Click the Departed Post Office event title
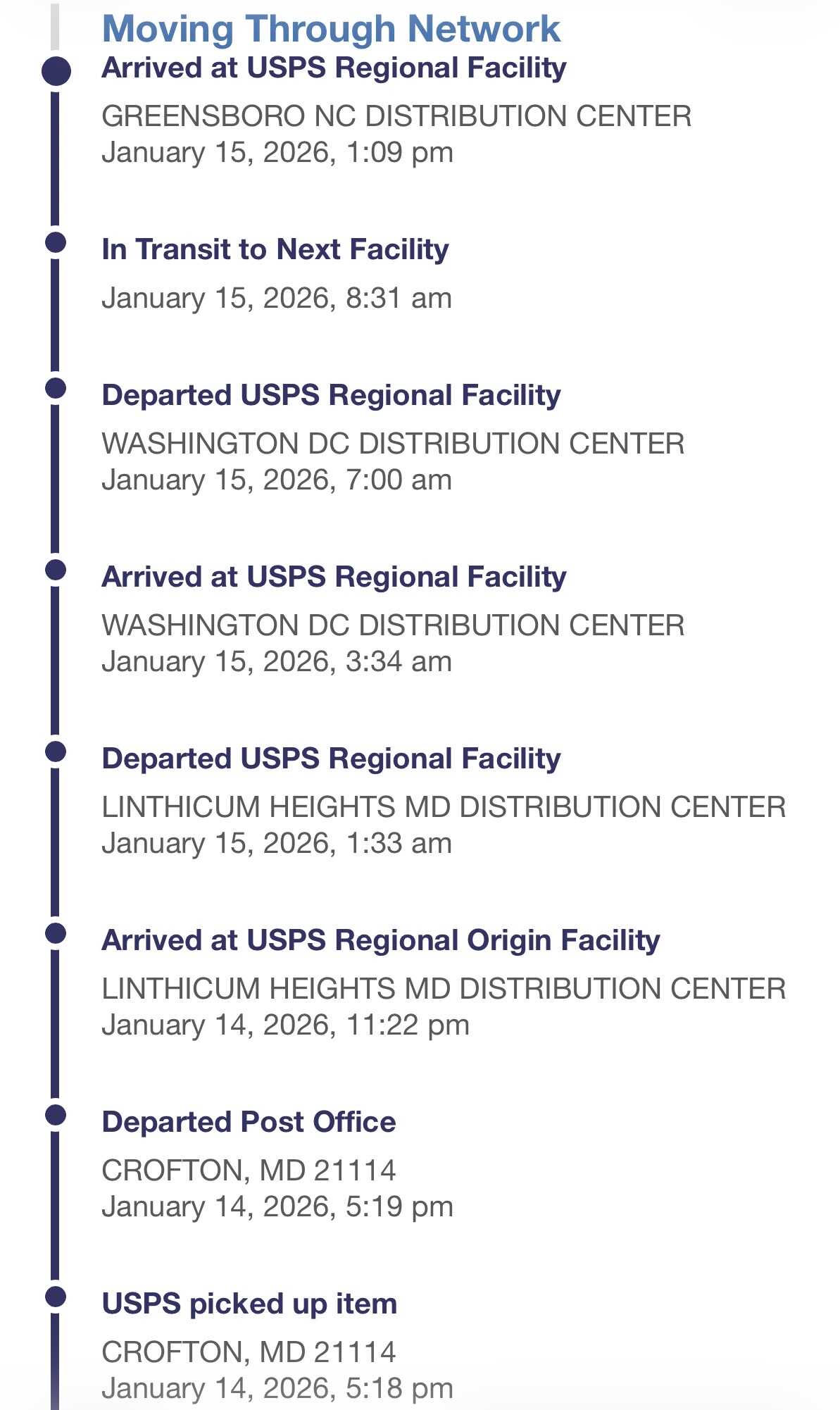 coord(249,1122)
